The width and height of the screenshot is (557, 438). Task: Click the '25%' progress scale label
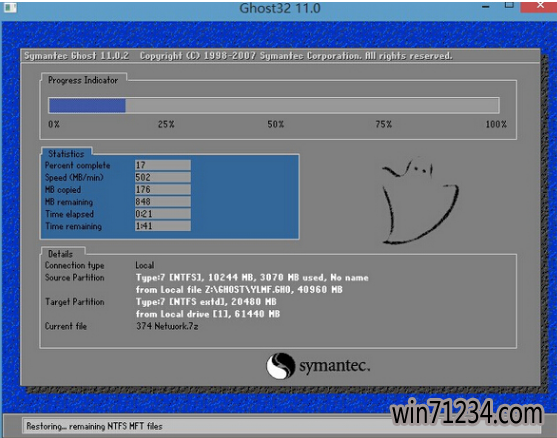(166, 124)
